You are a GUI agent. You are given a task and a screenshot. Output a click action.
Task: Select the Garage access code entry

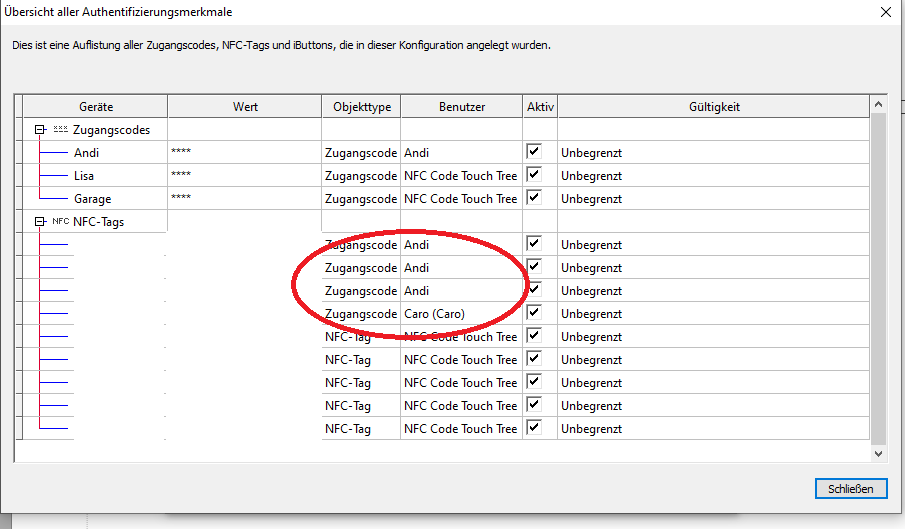[x=92, y=198]
